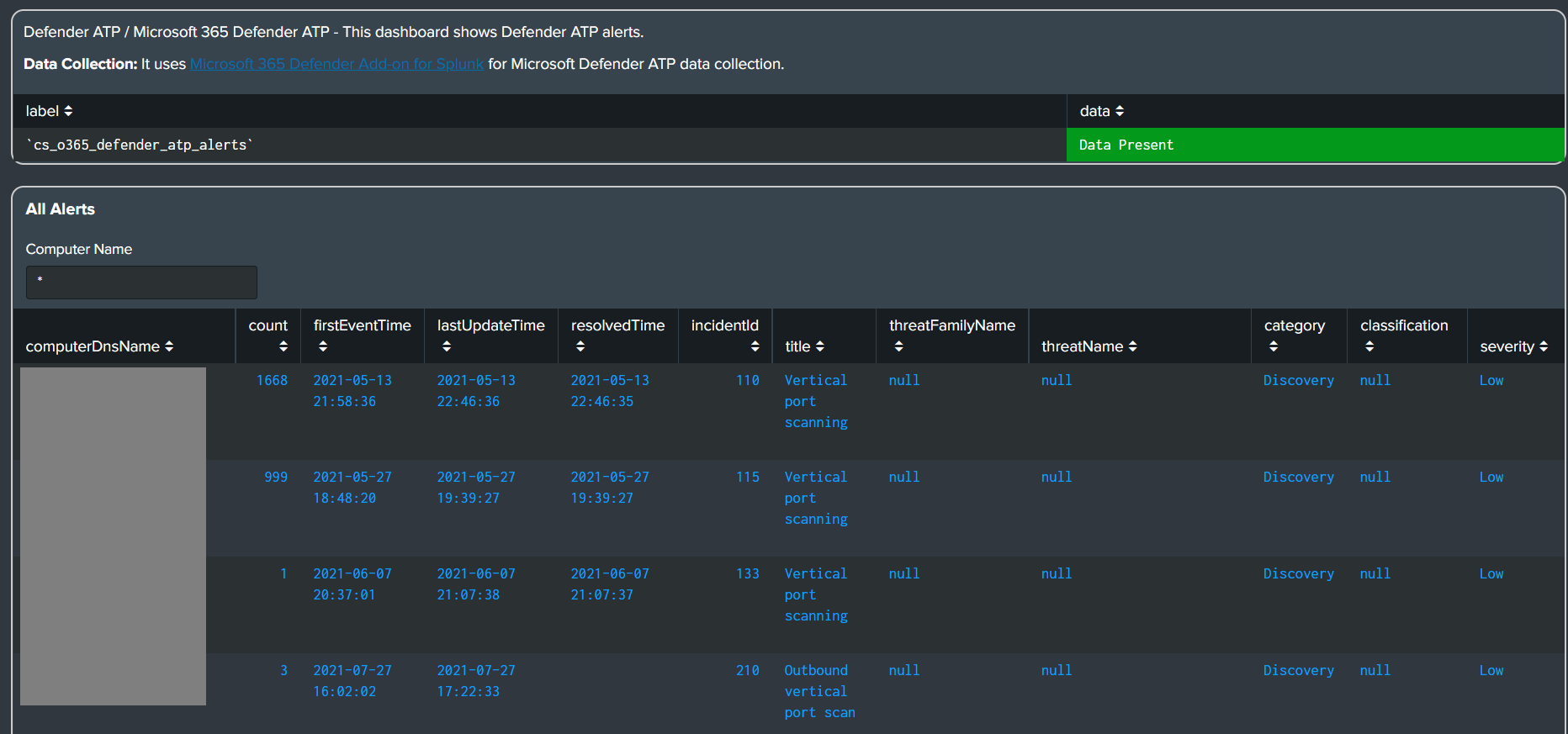This screenshot has width=1568, height=734.
Task: Select lastUpdateTime 2021-05-27 19:39:27
Action: click(x=476, y=488)
